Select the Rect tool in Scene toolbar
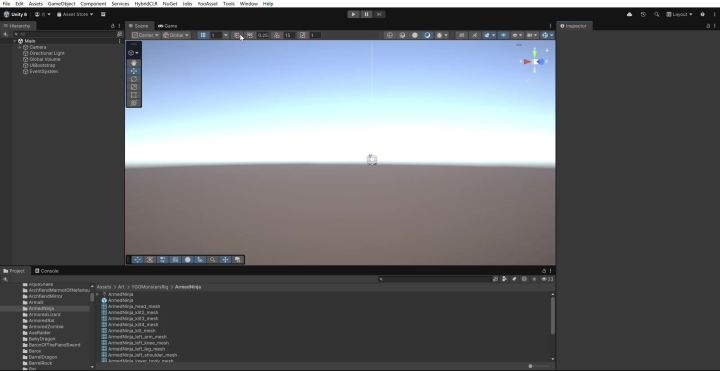The width and height of the screenshot is (720, 371). 134,95
